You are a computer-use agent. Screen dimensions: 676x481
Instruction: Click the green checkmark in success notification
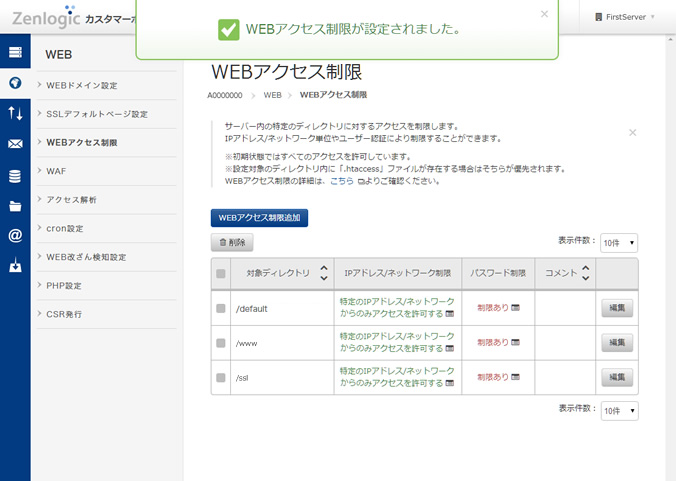[228, 30]
